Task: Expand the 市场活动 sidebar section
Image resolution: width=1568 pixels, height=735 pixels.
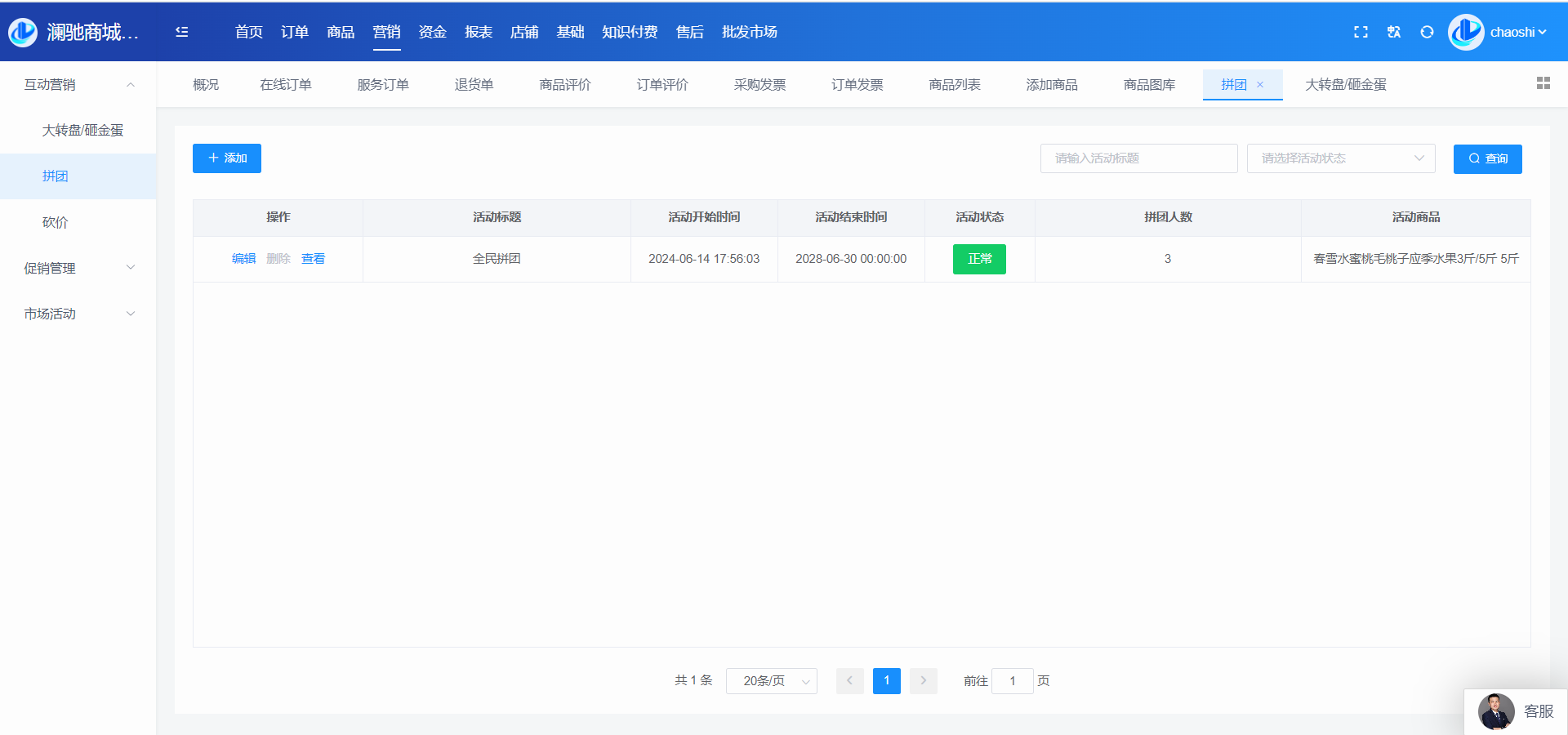Action: point(78,314)
